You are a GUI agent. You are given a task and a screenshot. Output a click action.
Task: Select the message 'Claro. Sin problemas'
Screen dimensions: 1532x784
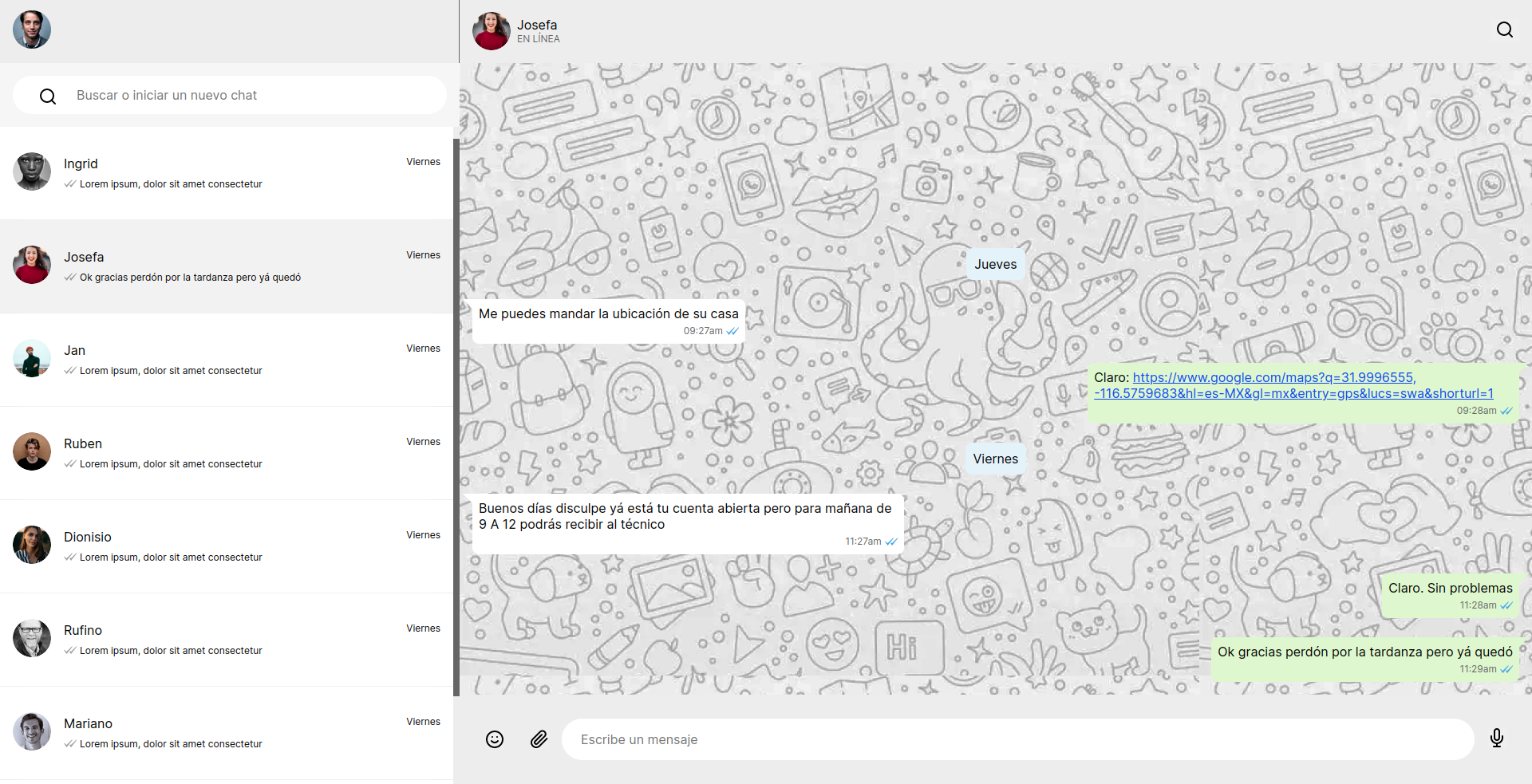(1451, 587)
